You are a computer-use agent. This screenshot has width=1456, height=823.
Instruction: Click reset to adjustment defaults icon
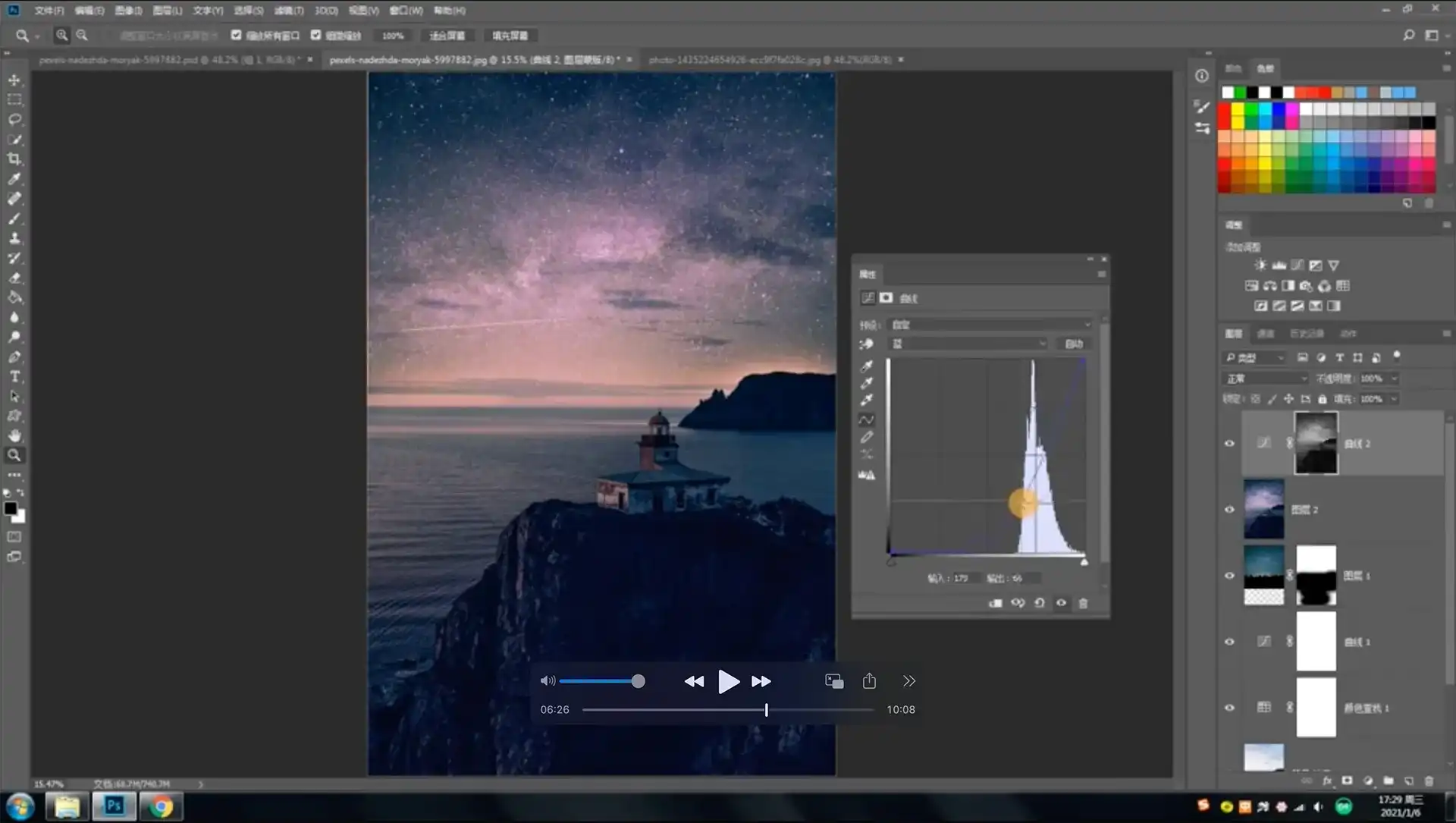1039,603
